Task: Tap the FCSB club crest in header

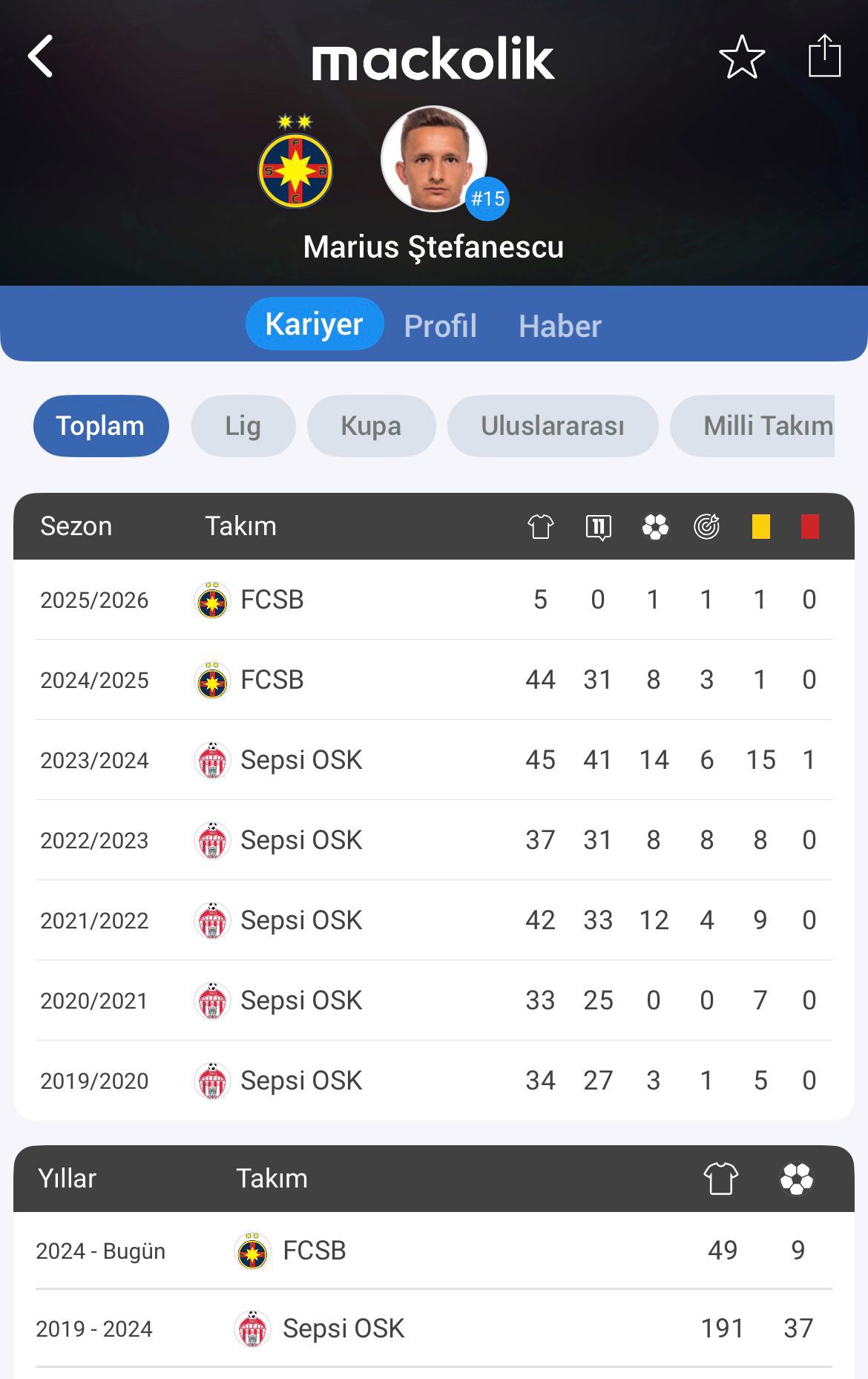Action: point(295,161)
